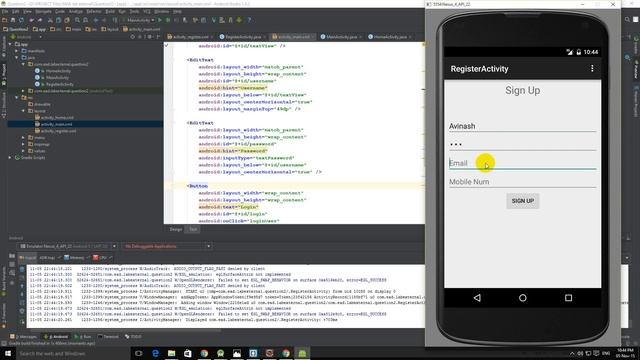Image resolution: width=640 pixels, height=360 pixels.
Task: Focus the Mobile Num field in emulator
Action: 522,182
